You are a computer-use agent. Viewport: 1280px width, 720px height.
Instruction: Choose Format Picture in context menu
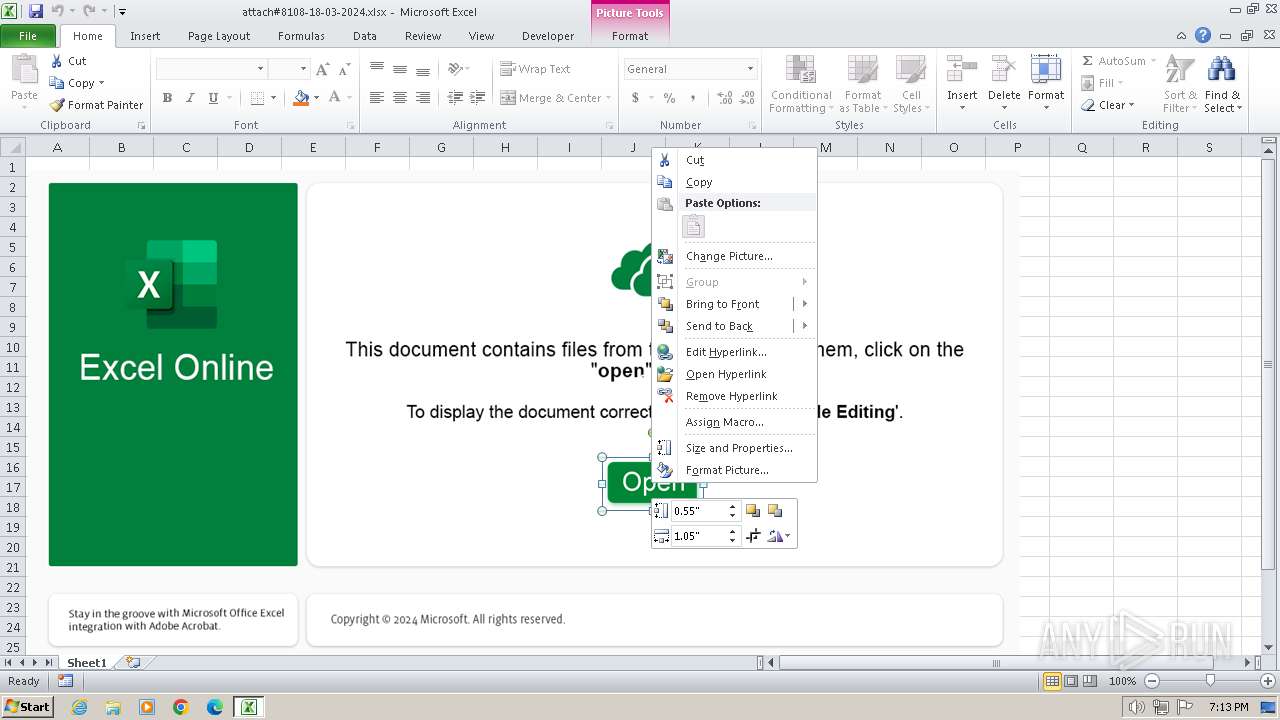click(735, 470)
